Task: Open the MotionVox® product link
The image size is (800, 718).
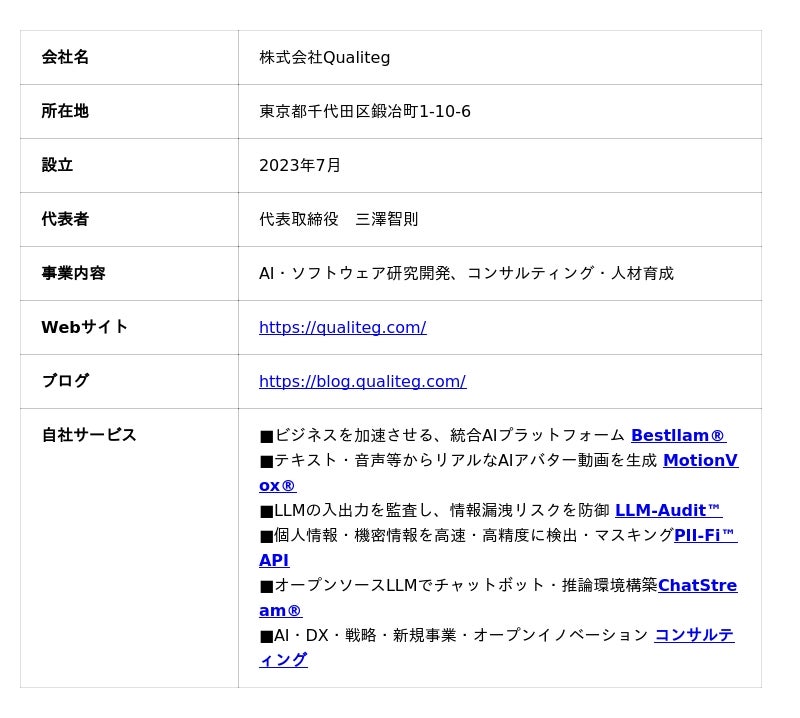Action: point(700,460)
